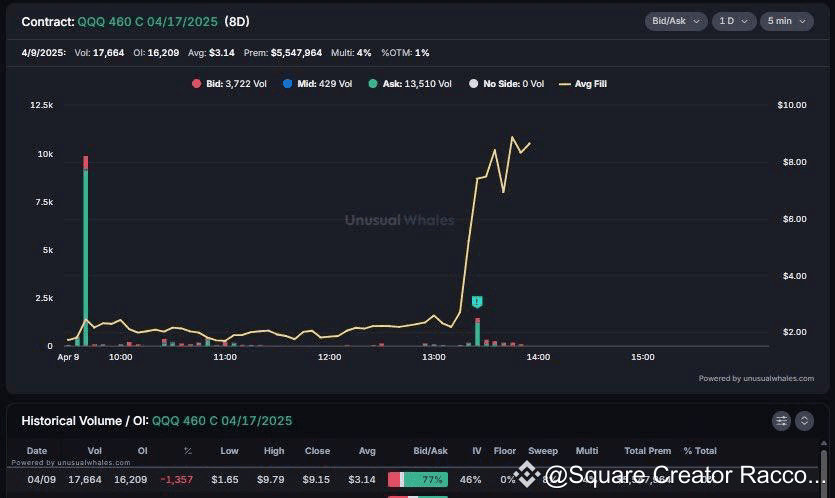
Task: Open the Bid/Ask view dropdown
Action: point(676,21)
